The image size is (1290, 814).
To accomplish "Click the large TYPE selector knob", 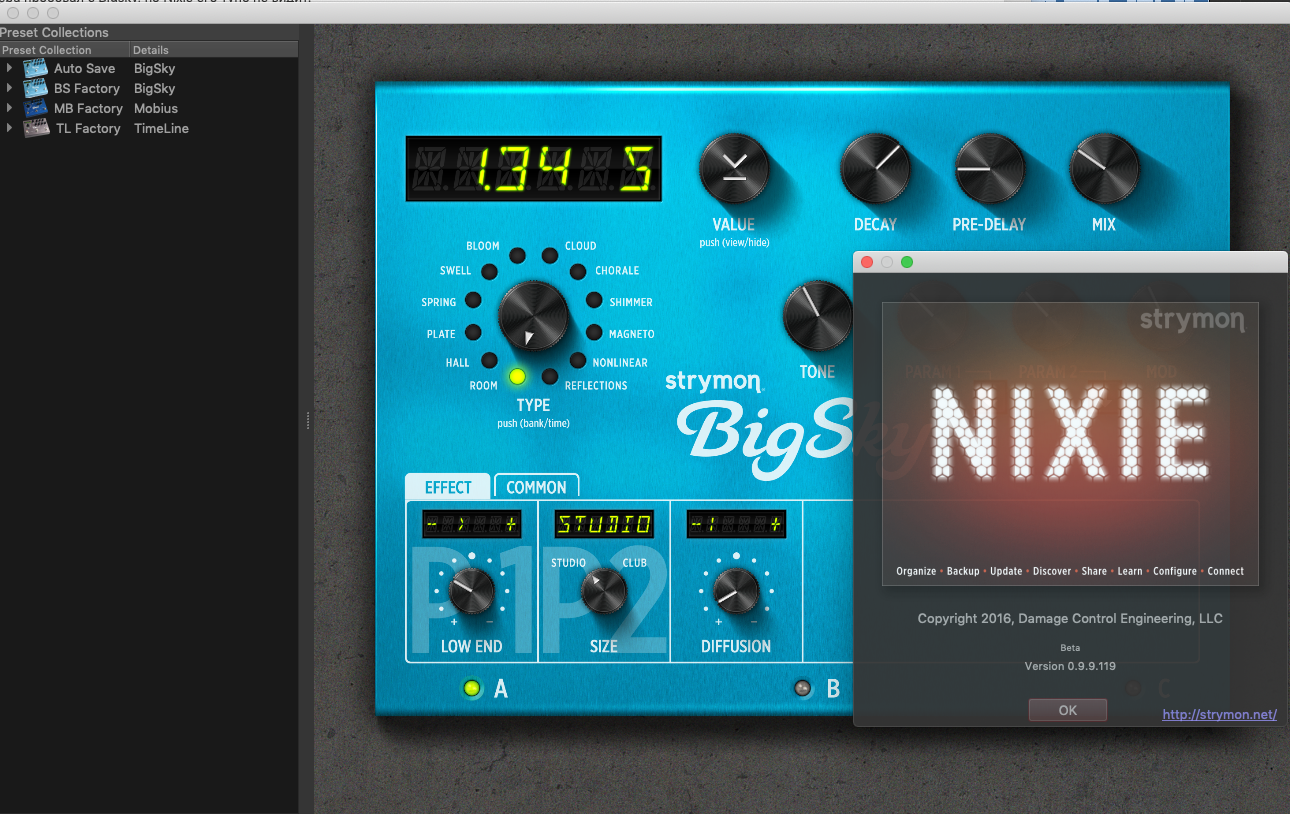I will [x=533, y=315].
